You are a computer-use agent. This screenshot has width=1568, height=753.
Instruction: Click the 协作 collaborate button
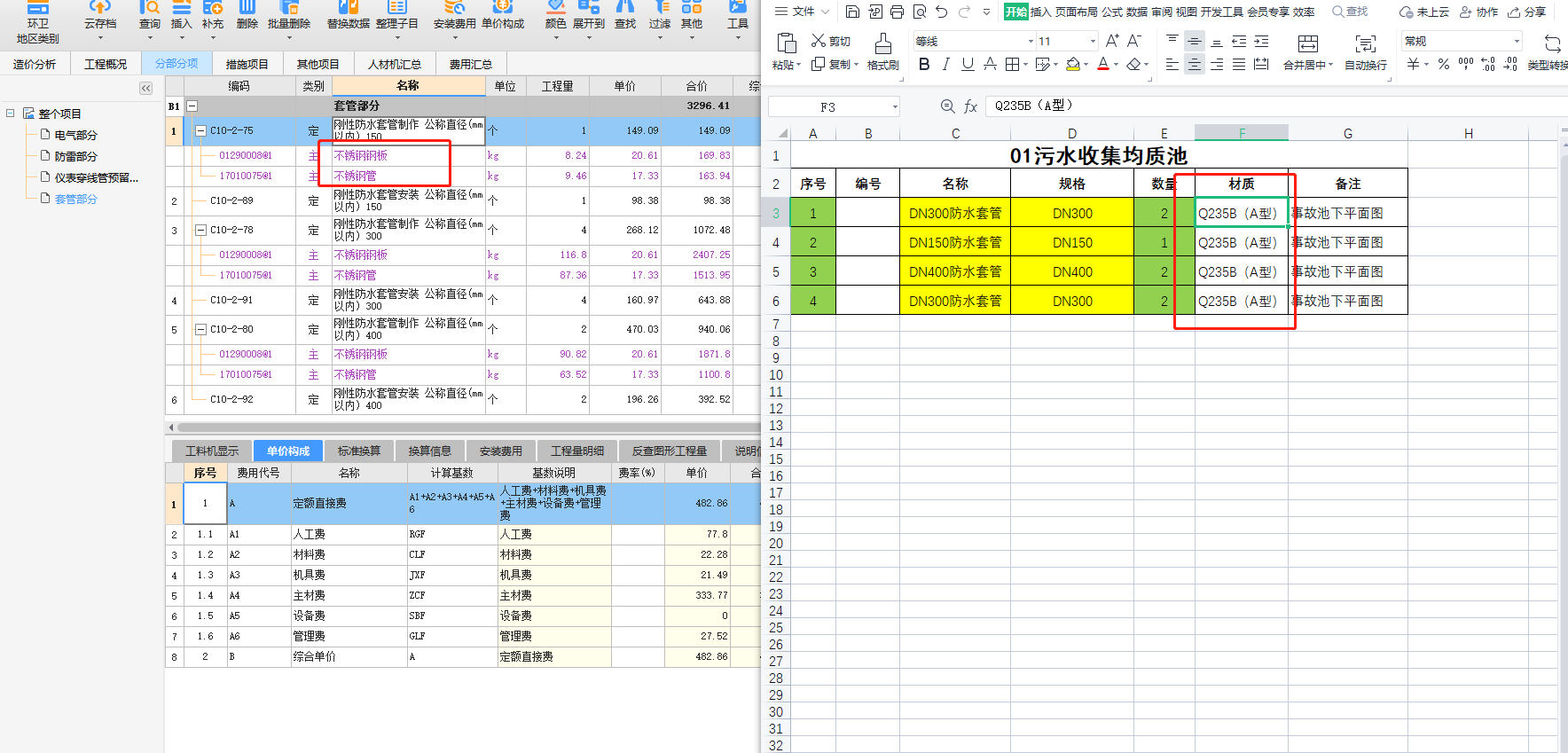(x=1479, y=12)
